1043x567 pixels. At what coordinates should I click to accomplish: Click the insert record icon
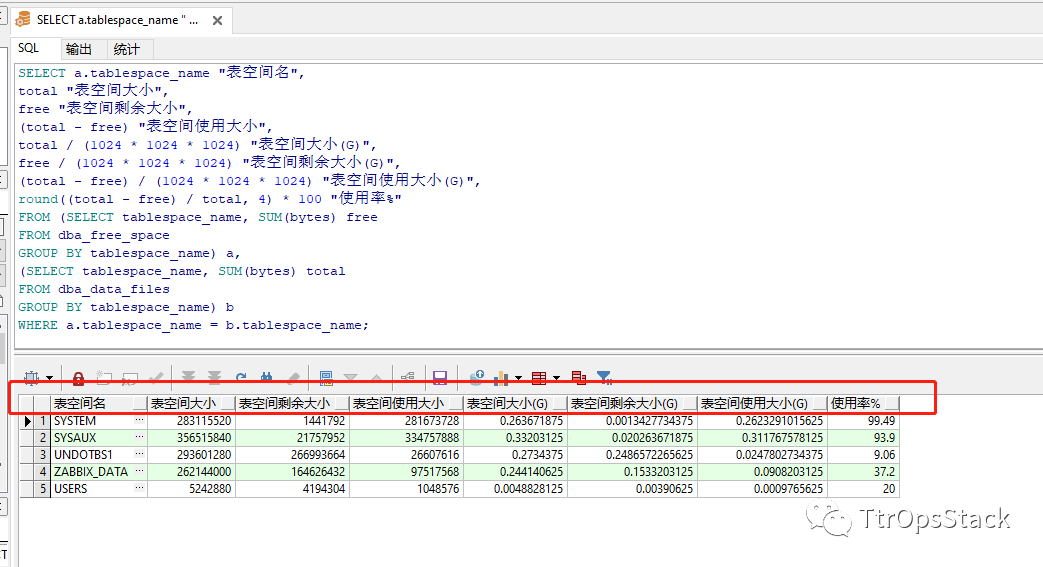104,378
